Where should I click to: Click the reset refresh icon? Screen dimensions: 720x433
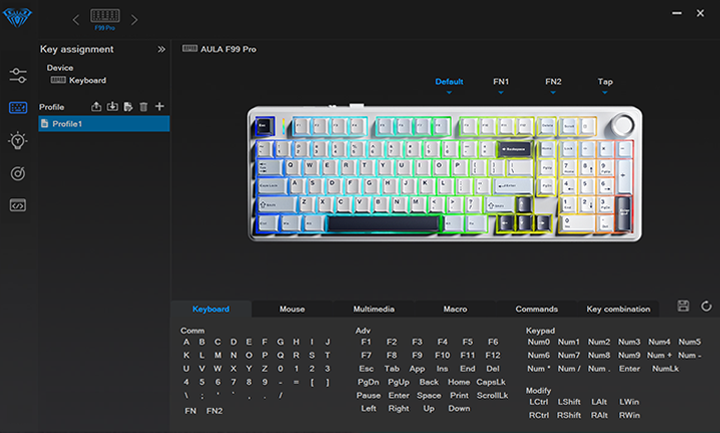pyautogui.click(x=706, y=306)
